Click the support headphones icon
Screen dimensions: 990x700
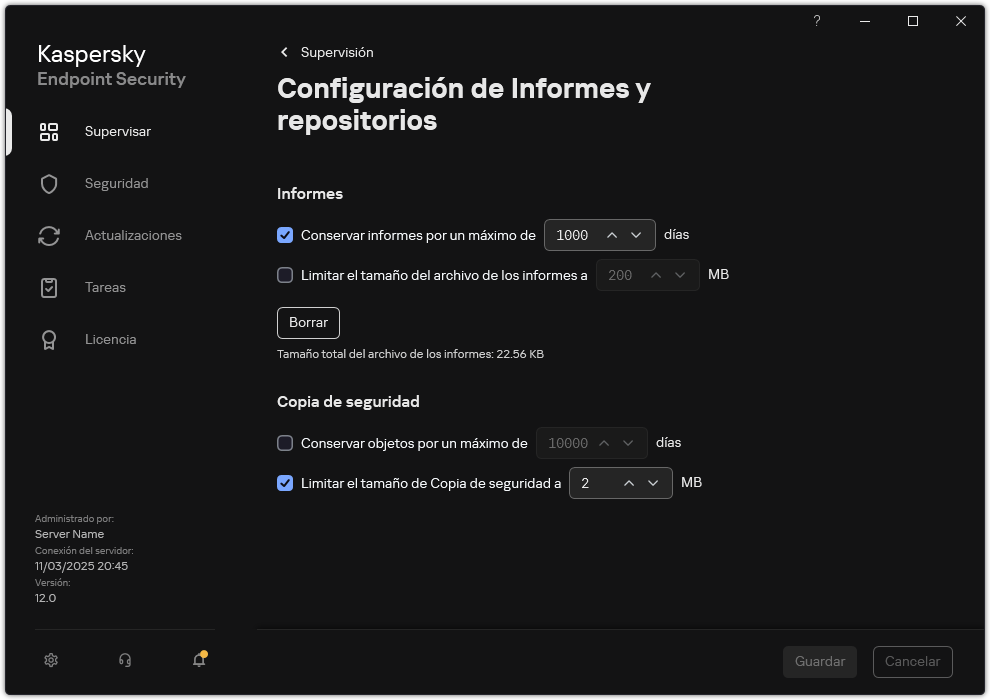[x=123, y=660]
